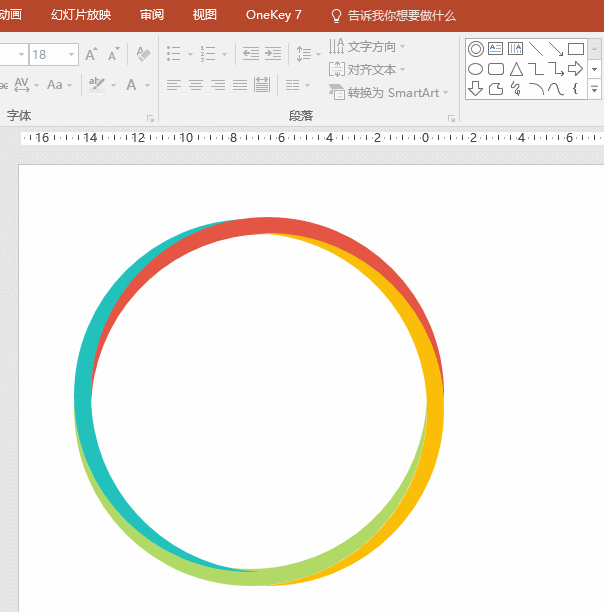Decrease the paragraph indent level
This screenshot has height=612, width=604.
click(250, 54)
